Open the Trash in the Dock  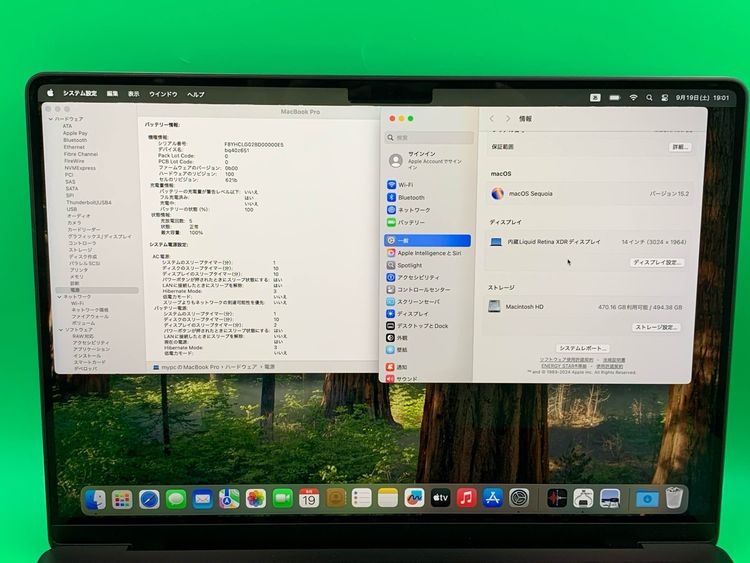(674, 498)
